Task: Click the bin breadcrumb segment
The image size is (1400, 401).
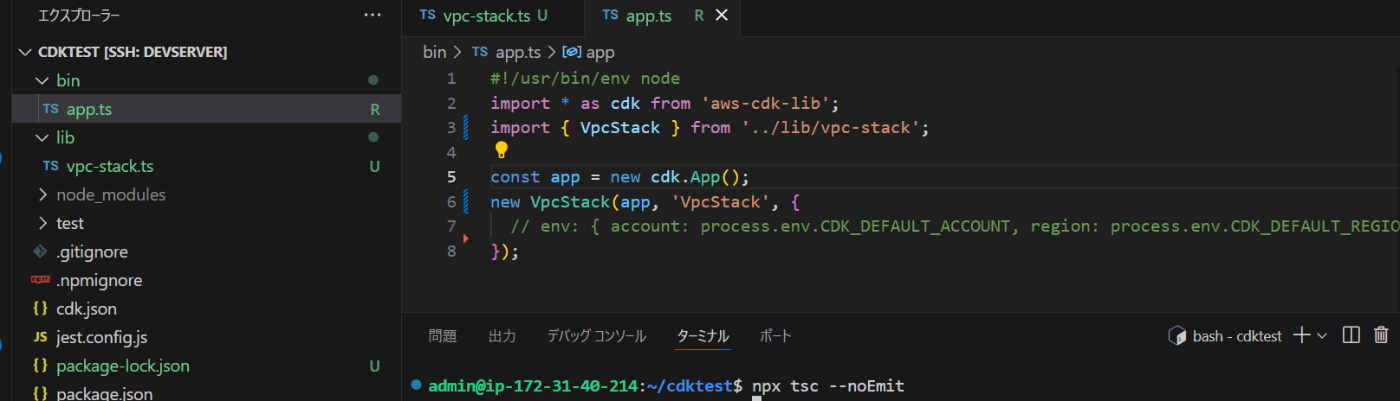Action: point(434,52)
